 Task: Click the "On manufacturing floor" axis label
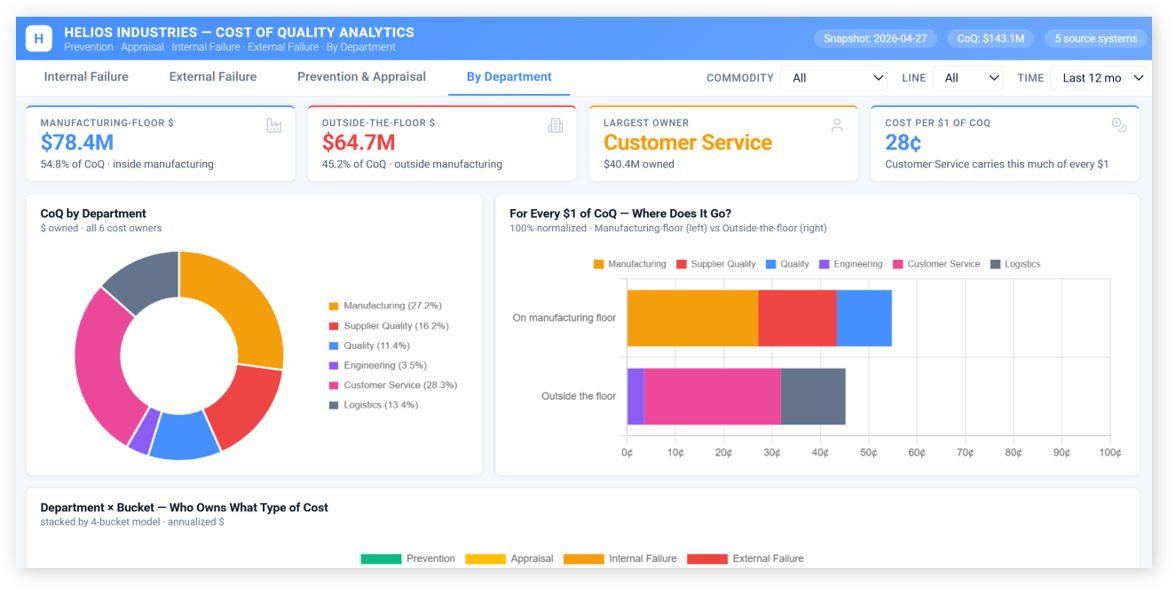pos(564,317)
